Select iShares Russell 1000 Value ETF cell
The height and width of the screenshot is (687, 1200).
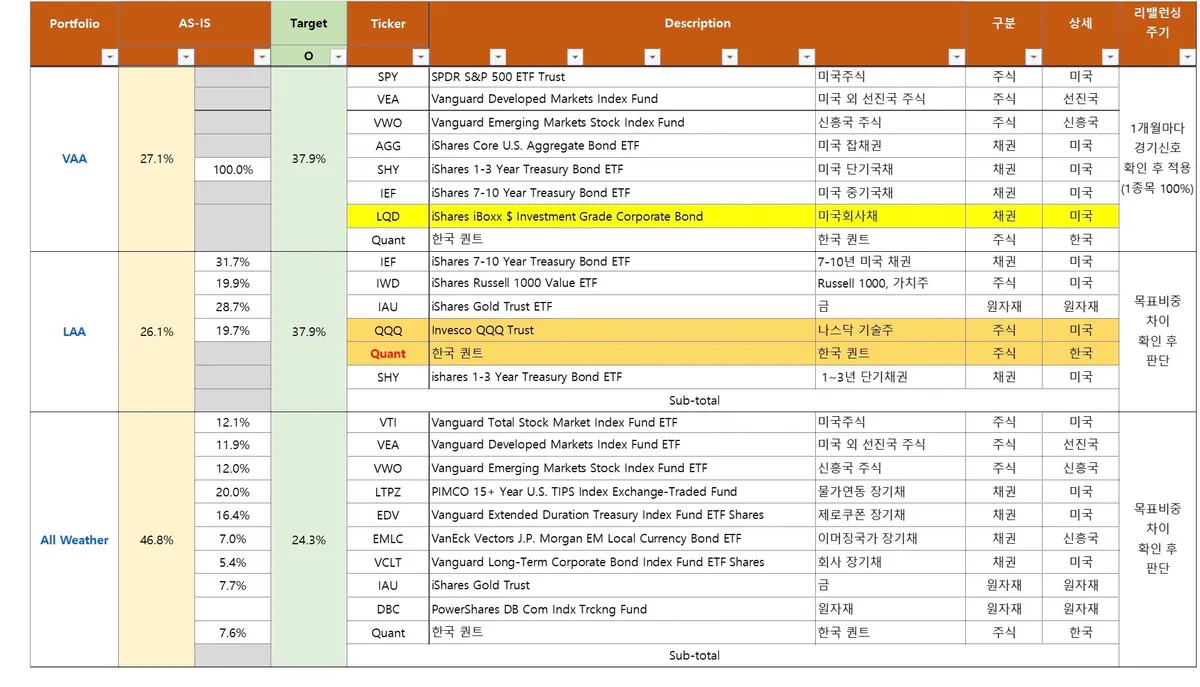(x=622, y=284)
